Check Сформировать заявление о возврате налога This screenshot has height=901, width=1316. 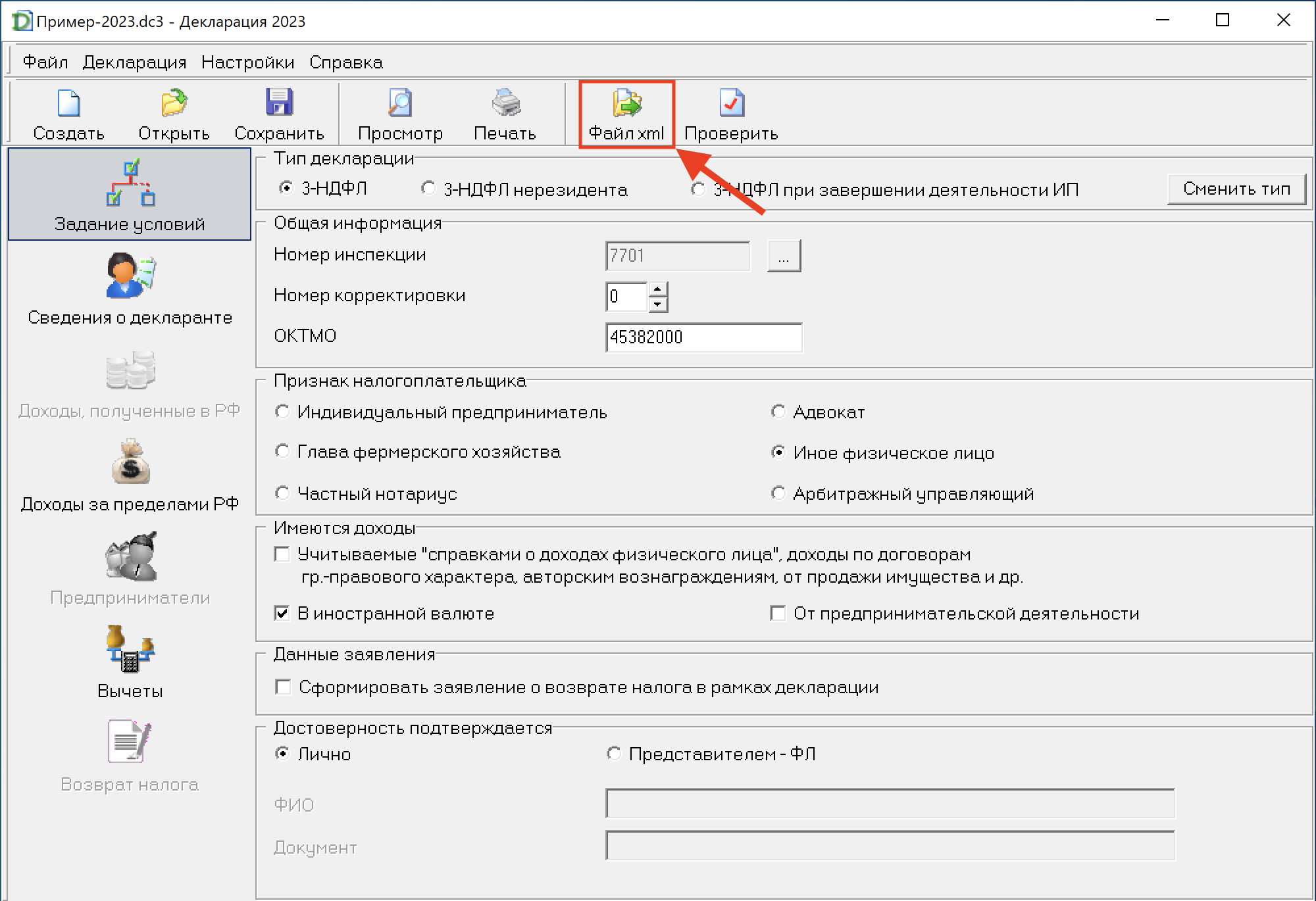[283, 687]
